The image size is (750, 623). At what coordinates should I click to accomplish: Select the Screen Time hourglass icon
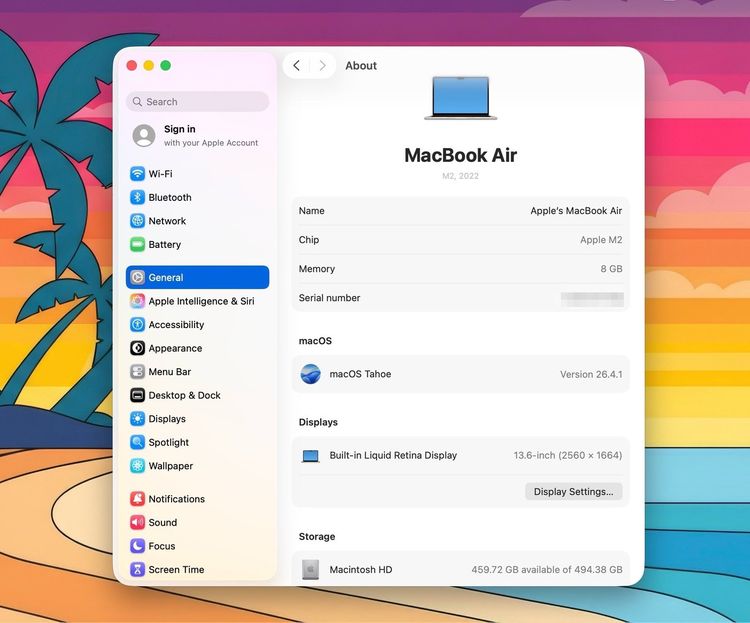(137, 569)
